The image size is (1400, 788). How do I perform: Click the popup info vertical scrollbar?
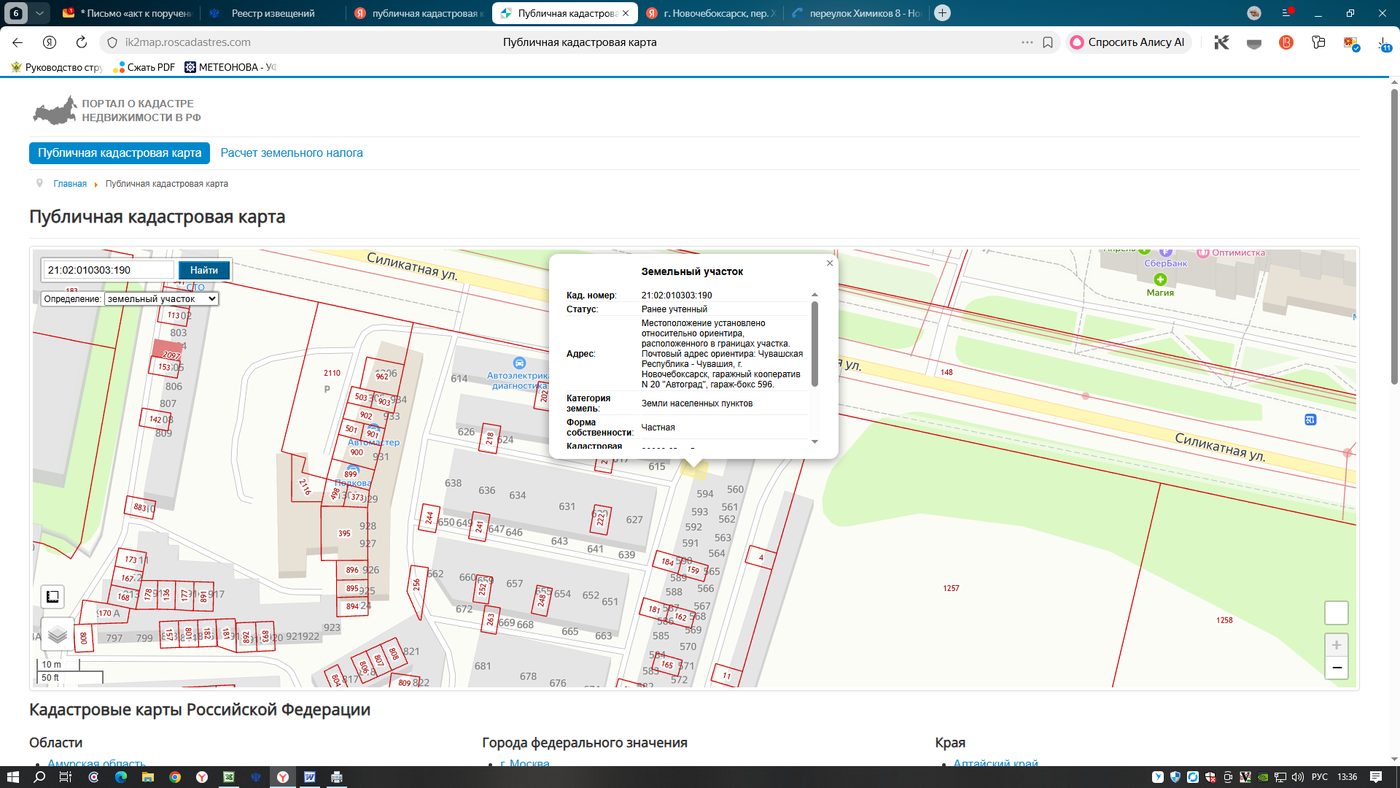point(814,345)
